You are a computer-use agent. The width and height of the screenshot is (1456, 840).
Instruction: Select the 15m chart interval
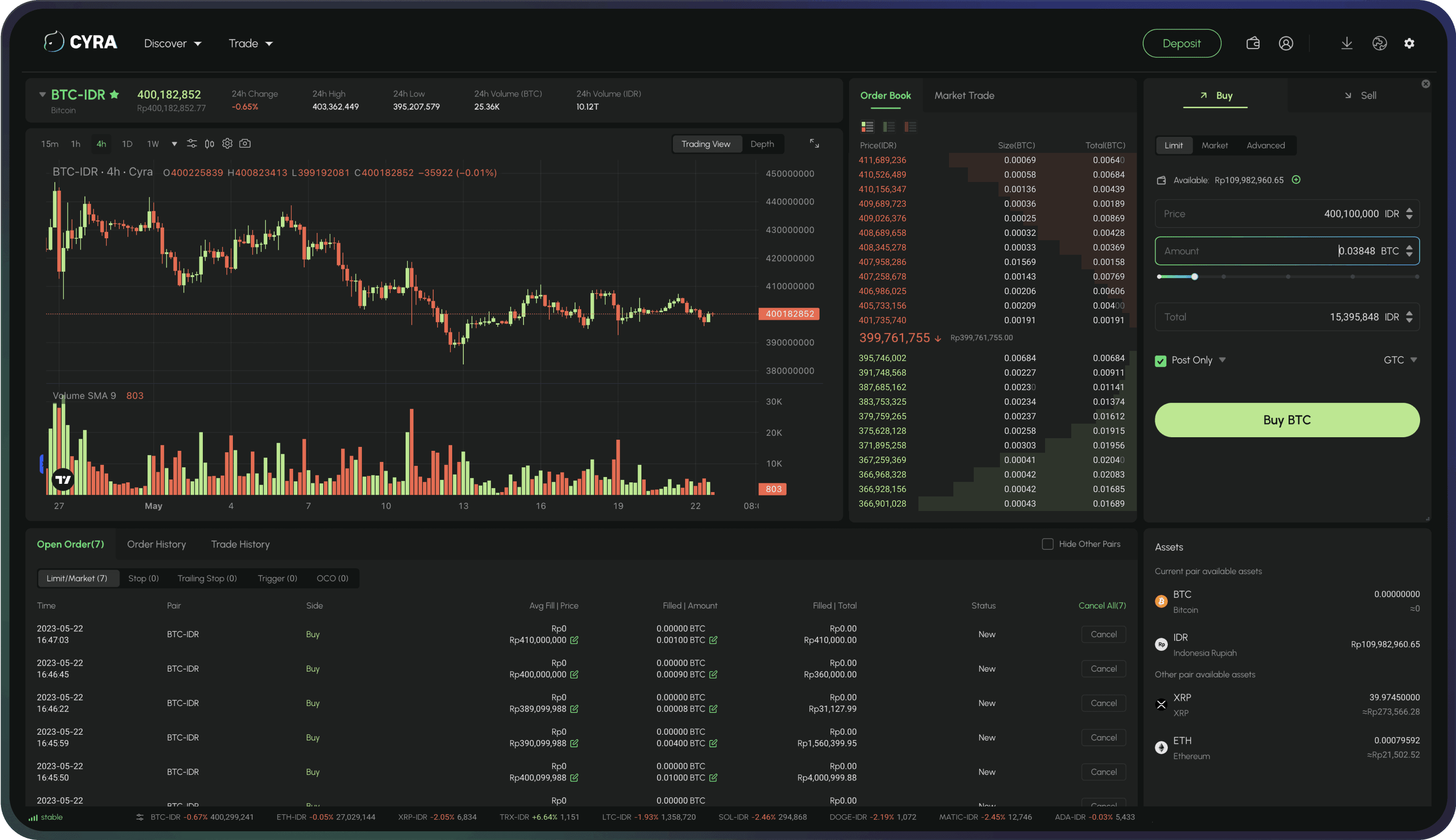49,144
